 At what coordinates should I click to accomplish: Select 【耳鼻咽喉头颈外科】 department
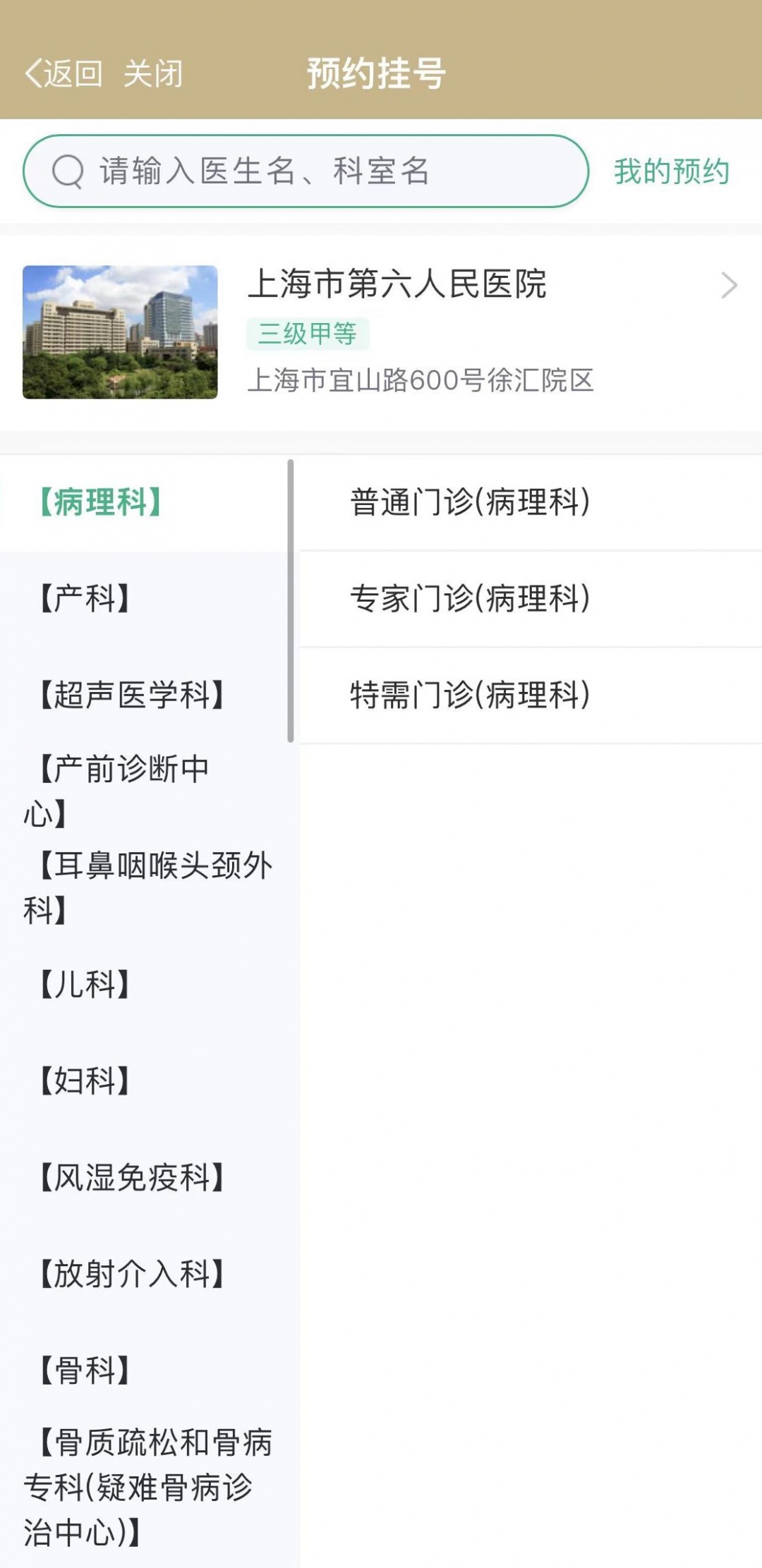(x=148, y=887)
